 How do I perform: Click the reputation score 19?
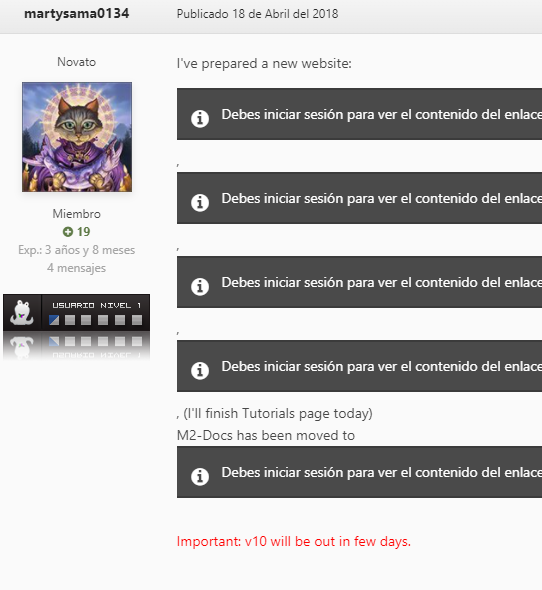(x=84, y=232)
